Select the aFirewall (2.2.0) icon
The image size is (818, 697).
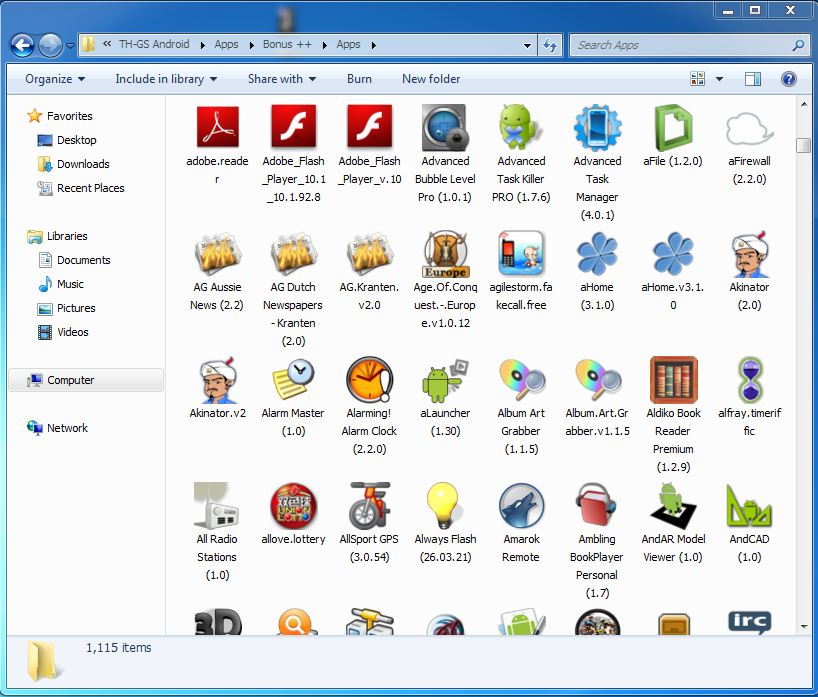pyautogui.click(x=749, y=128)
